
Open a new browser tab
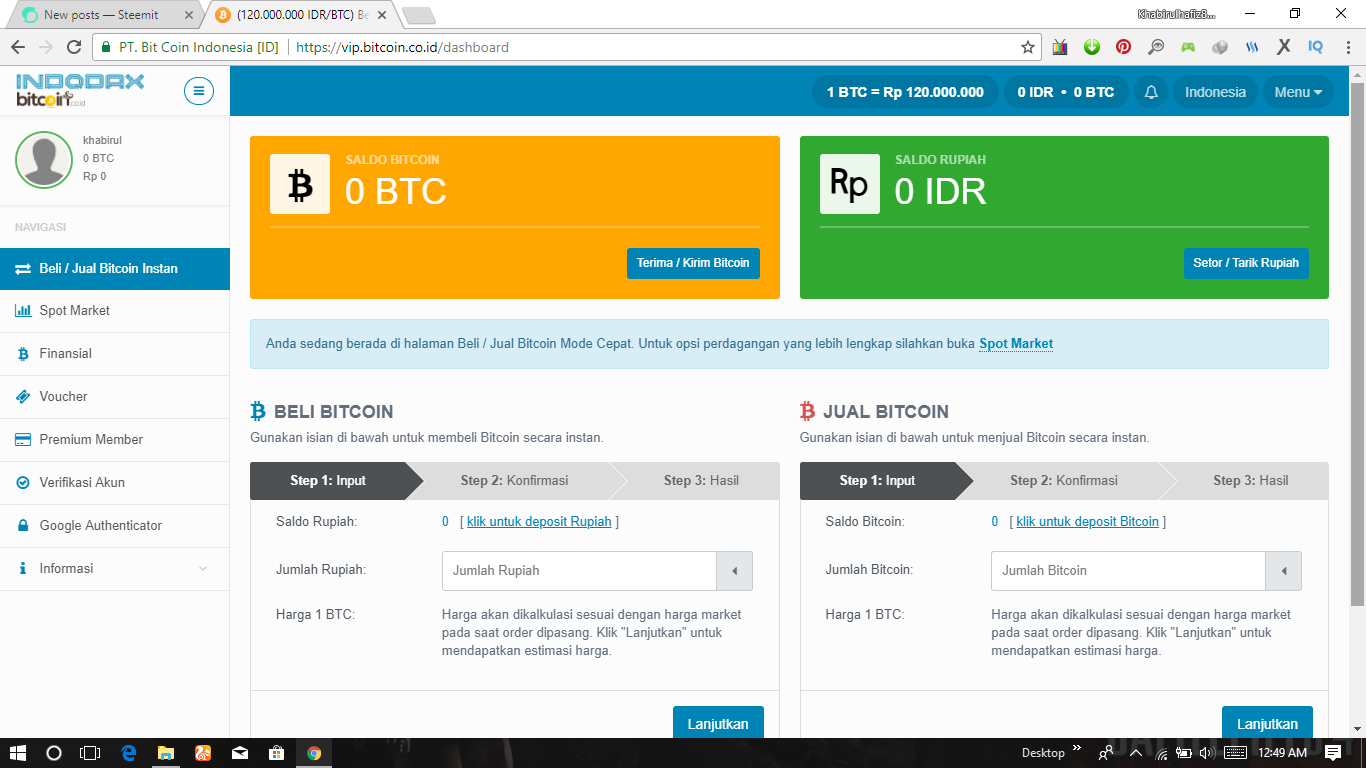[418, 15]
